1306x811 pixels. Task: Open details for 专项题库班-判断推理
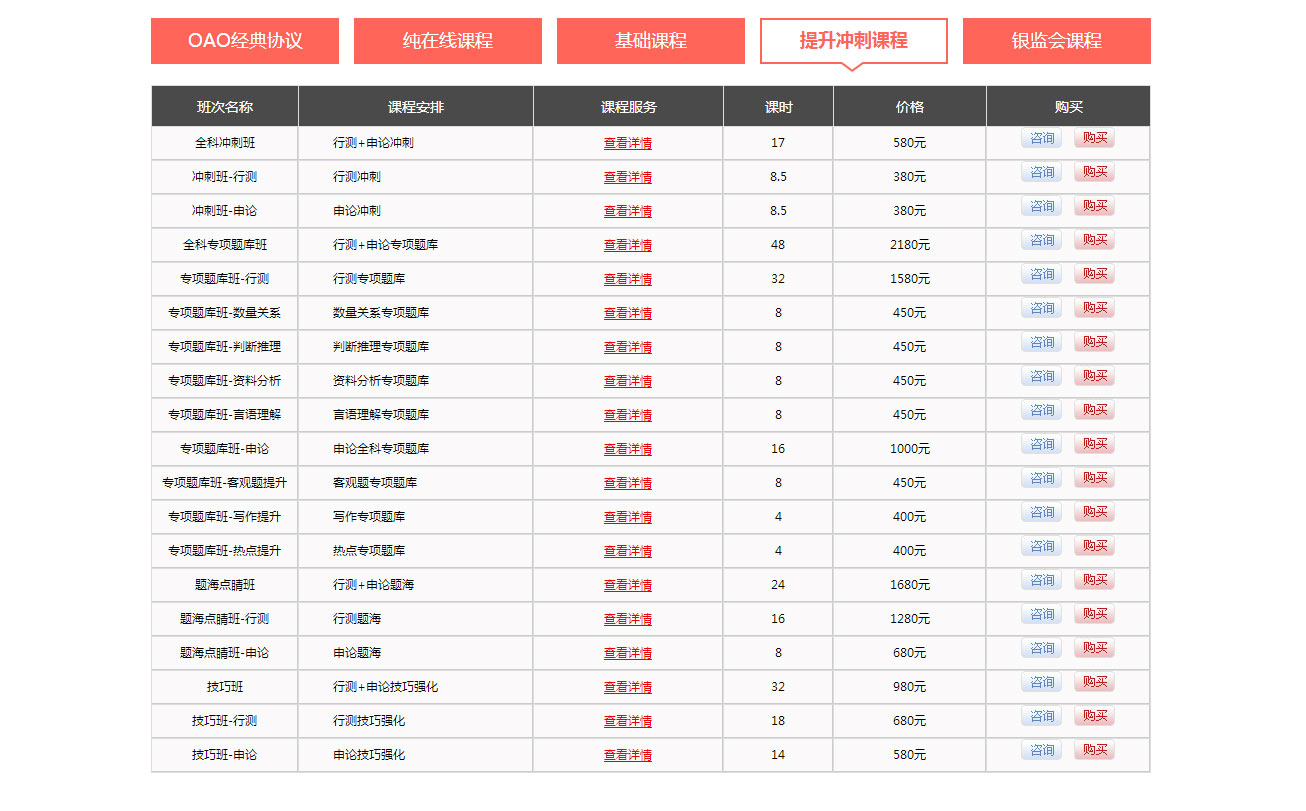(x=628, y=347)
